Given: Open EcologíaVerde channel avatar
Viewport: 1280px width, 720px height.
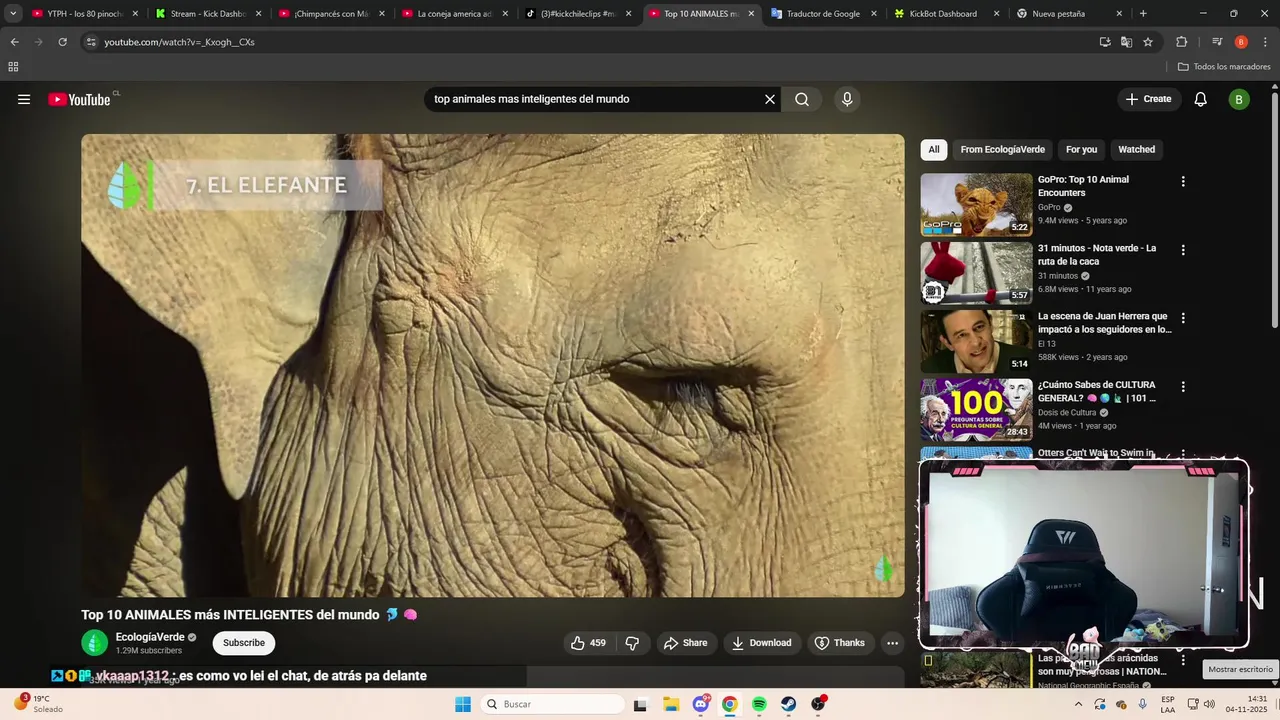Looking at the screenshot, I should 95,643.
